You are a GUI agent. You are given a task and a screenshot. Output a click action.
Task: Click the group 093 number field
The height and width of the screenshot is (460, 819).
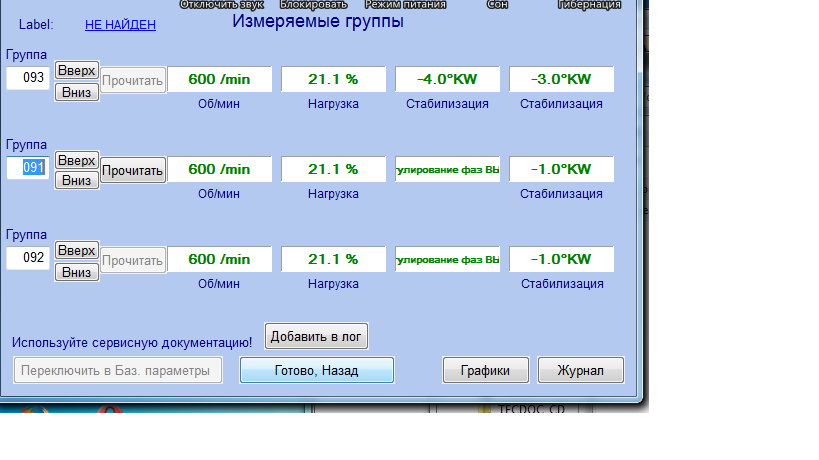pos(28,78)
